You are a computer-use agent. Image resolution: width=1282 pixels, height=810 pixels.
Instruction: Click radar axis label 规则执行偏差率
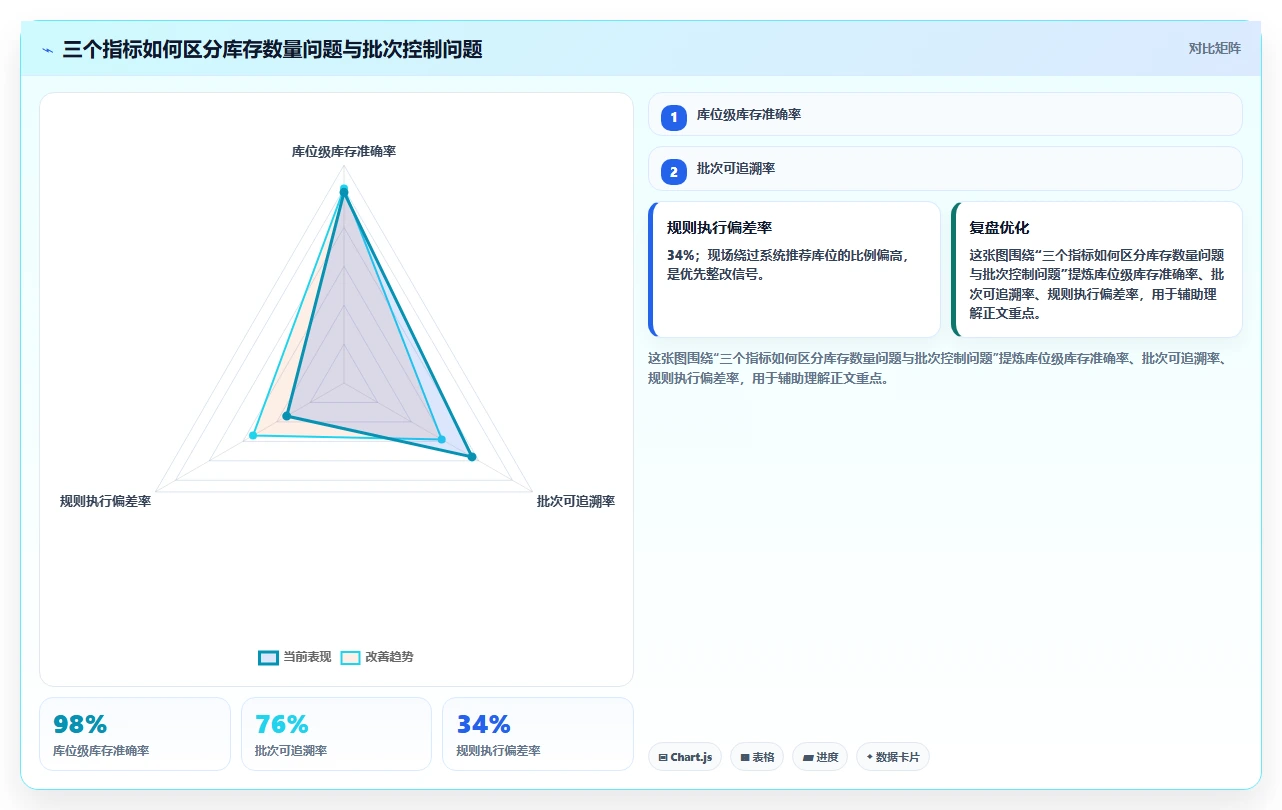coord(105,501)
